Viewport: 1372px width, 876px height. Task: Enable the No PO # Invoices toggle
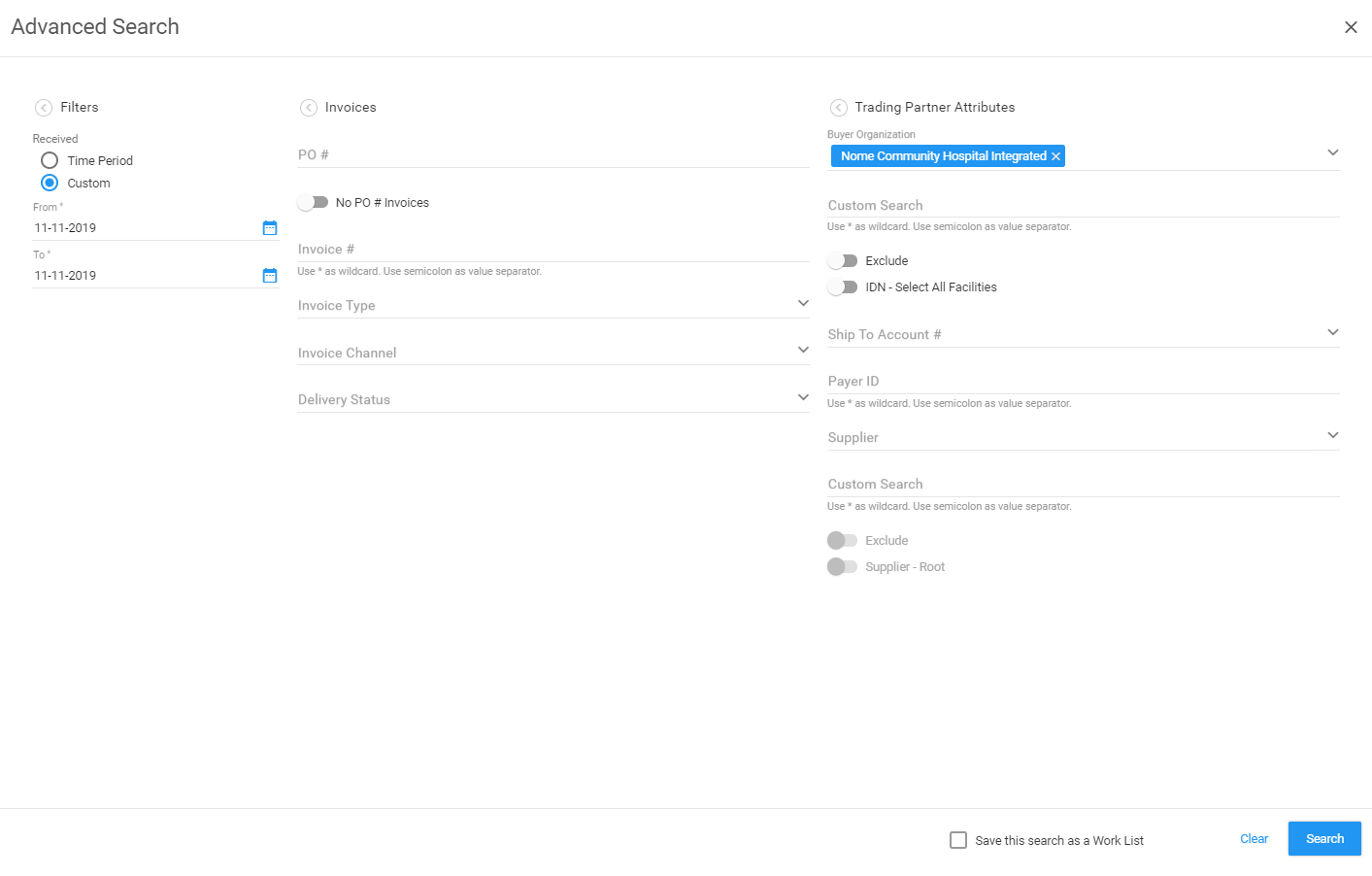tap(314, 202)
